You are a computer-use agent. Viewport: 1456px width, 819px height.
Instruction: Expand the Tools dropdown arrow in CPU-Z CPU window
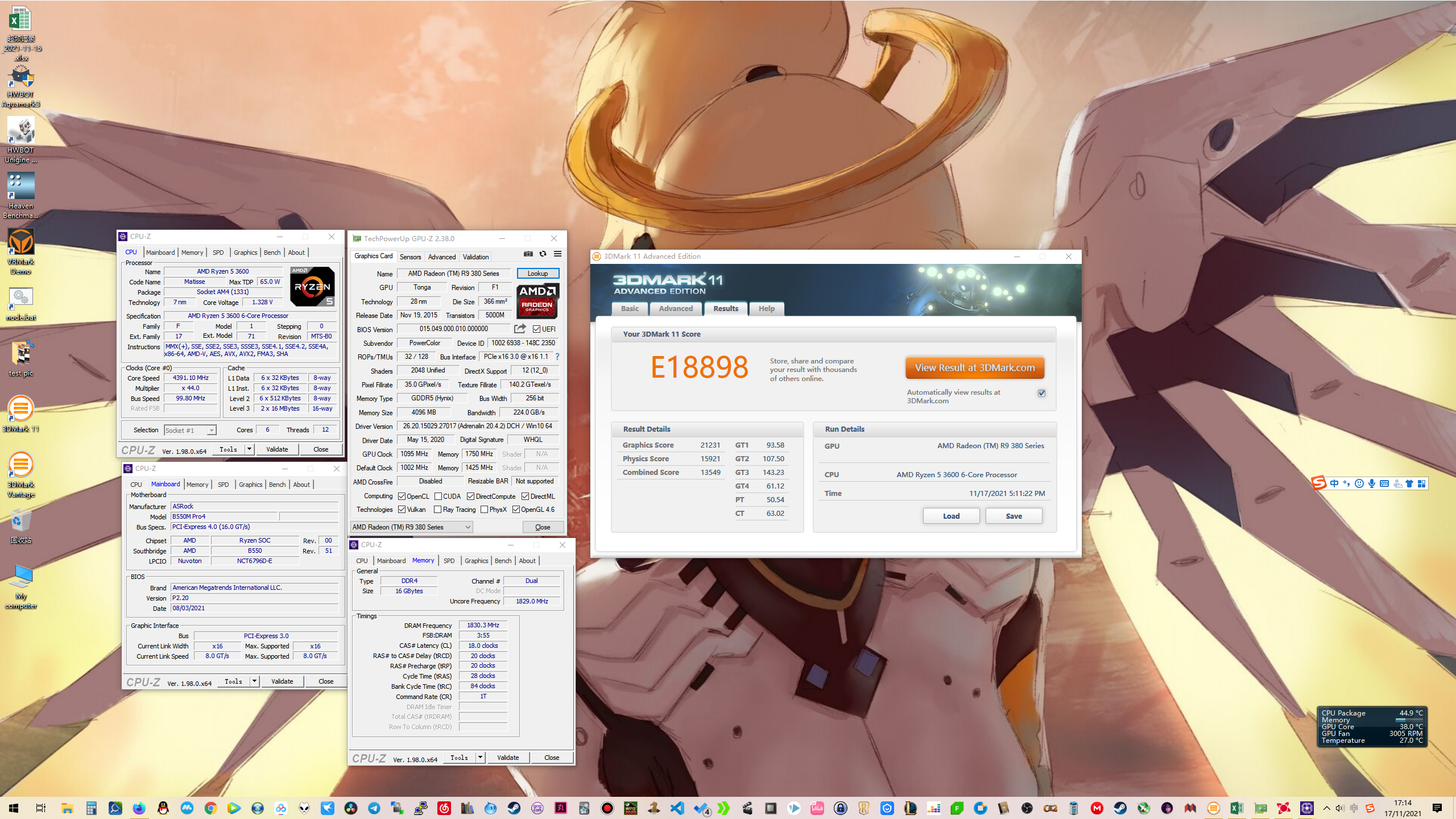(249, 449)
